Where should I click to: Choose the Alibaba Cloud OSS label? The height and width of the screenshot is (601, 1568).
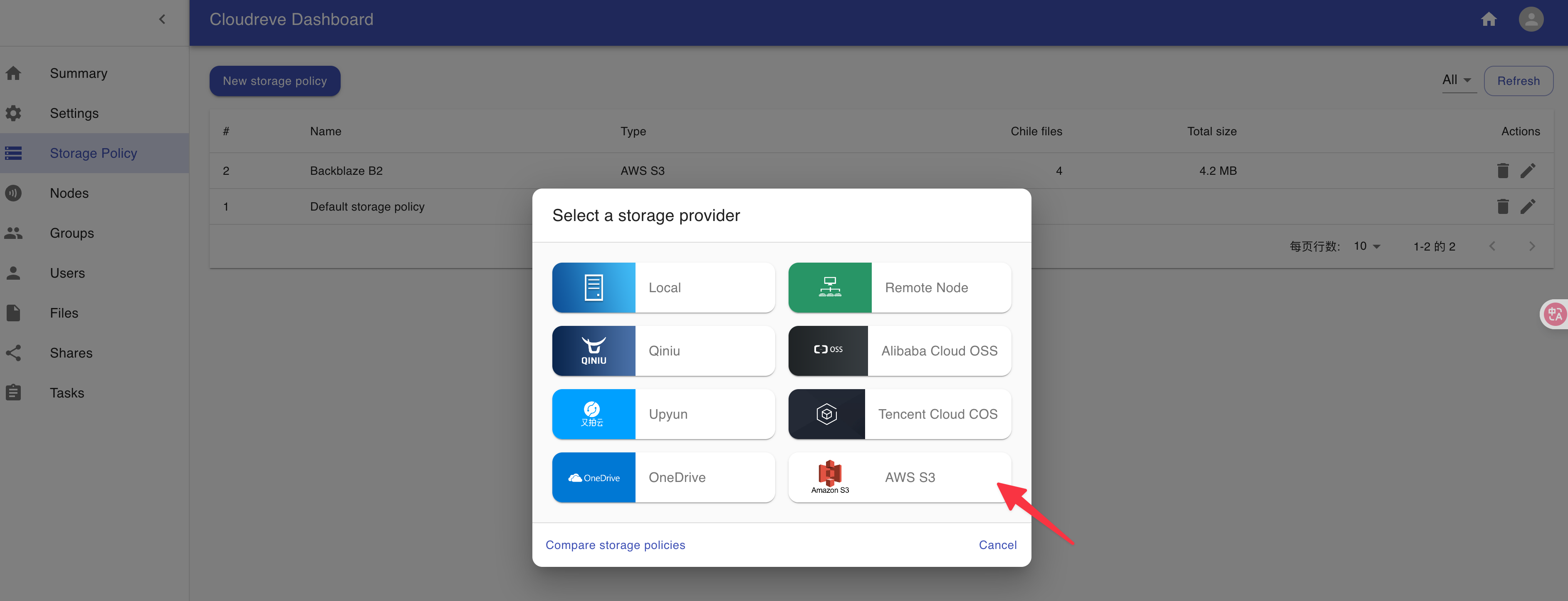point(939,351)
